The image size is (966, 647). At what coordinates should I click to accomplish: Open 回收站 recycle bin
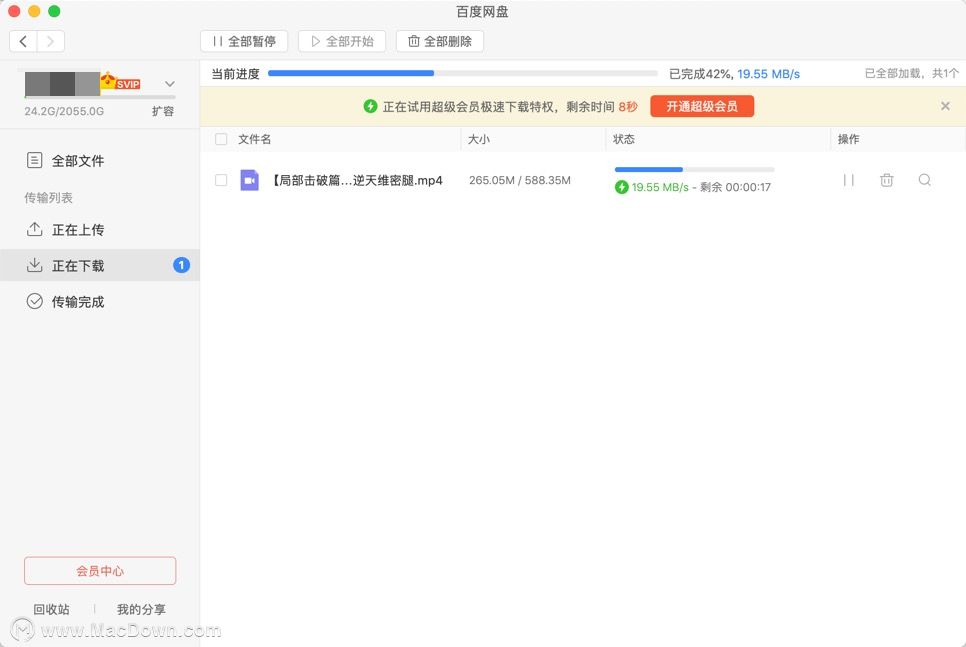coord(51,609)
